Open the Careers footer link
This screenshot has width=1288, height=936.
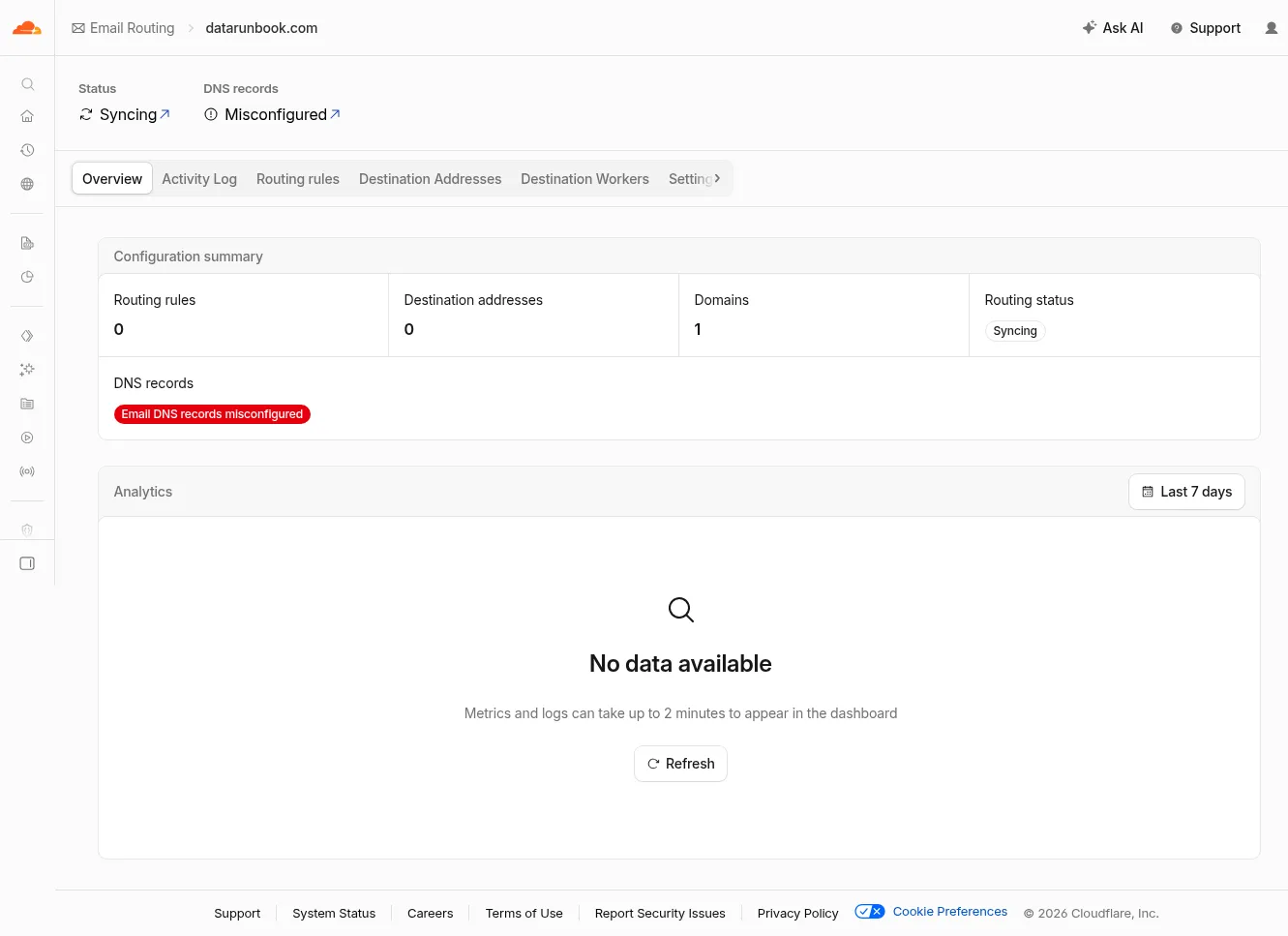click(x=431, y=914)
